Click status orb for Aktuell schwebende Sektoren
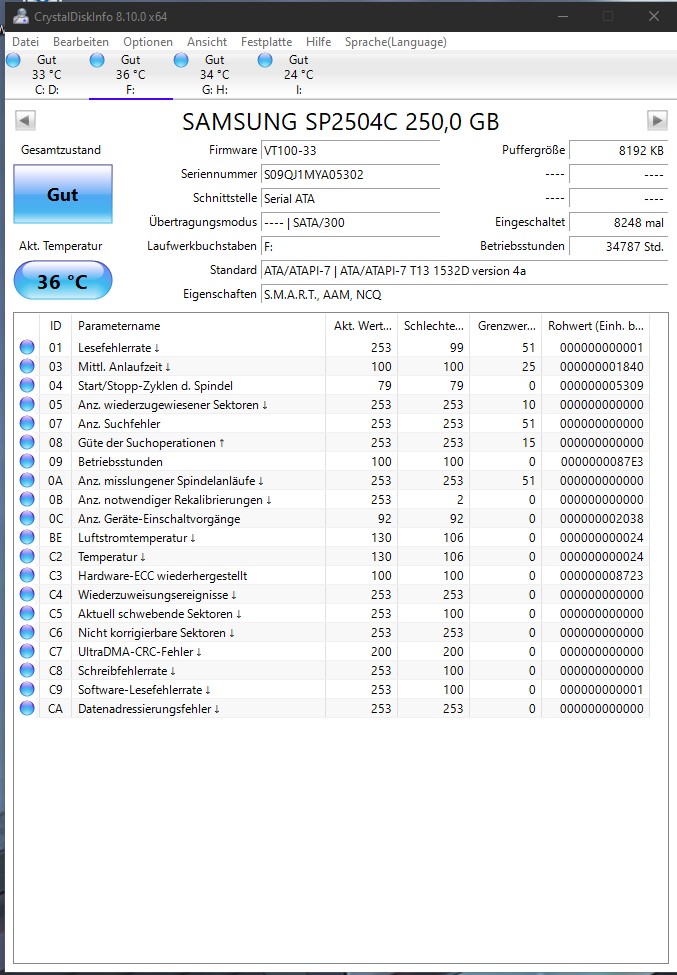Image resolution: width=677 pixels, height=975 pixels. coord(27,612)
